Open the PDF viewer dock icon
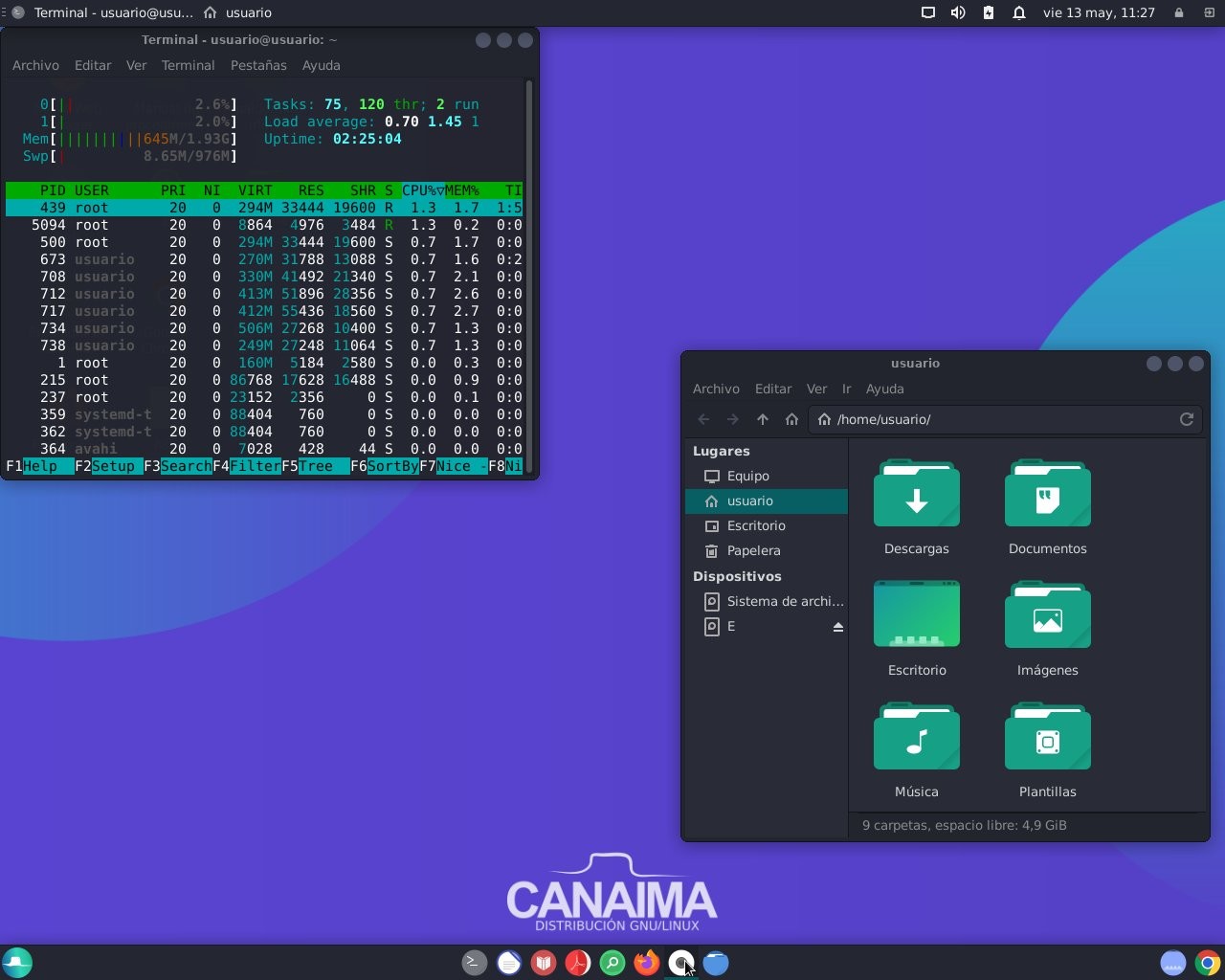1225x980 pixels. click(x=578, y=963)
